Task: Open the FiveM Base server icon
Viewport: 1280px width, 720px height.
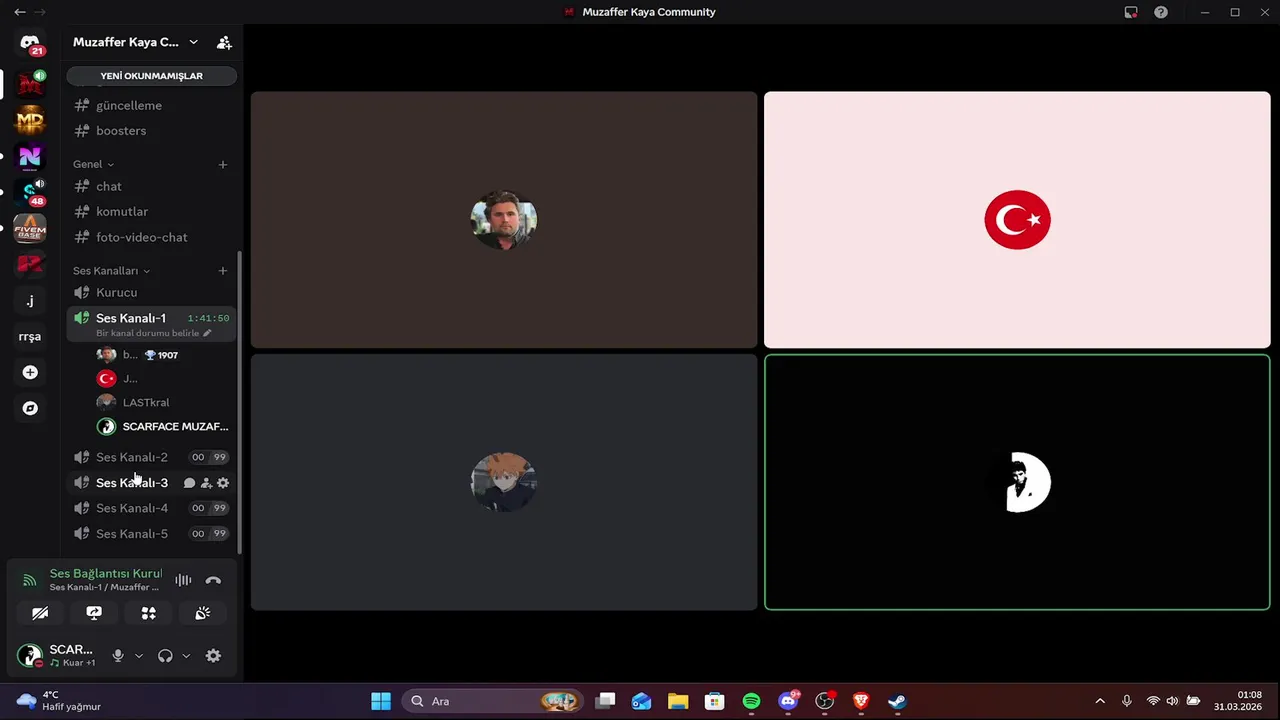Action: (30, 228)
